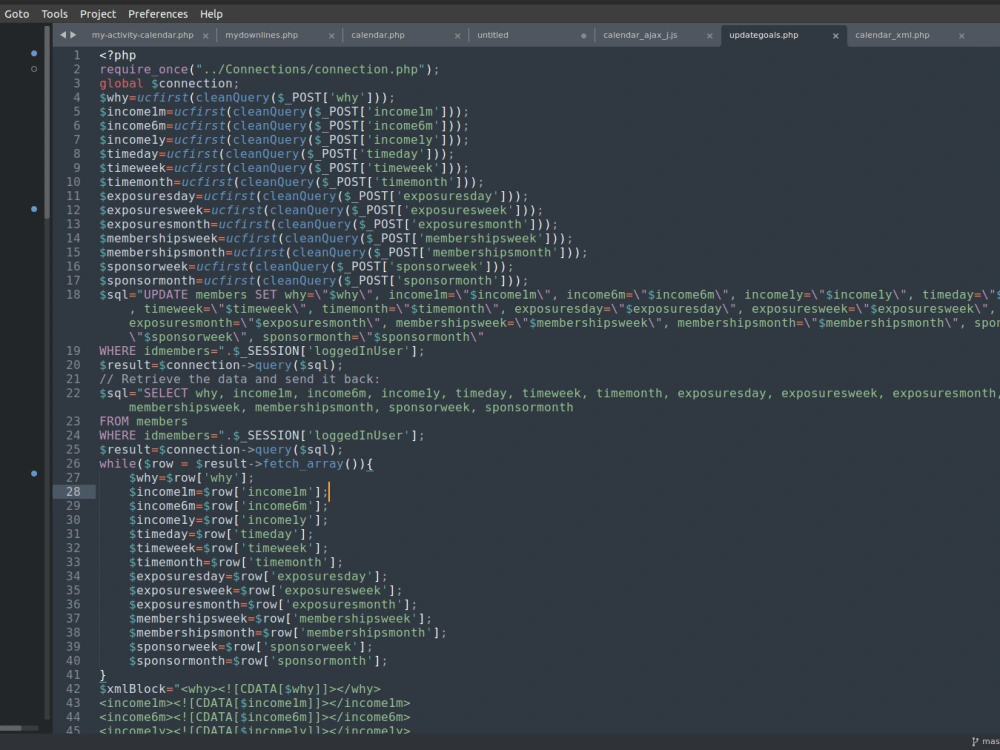Click the sidebar vertical scrollbar
Screen dimensions: 1000x750
point(47,122)
